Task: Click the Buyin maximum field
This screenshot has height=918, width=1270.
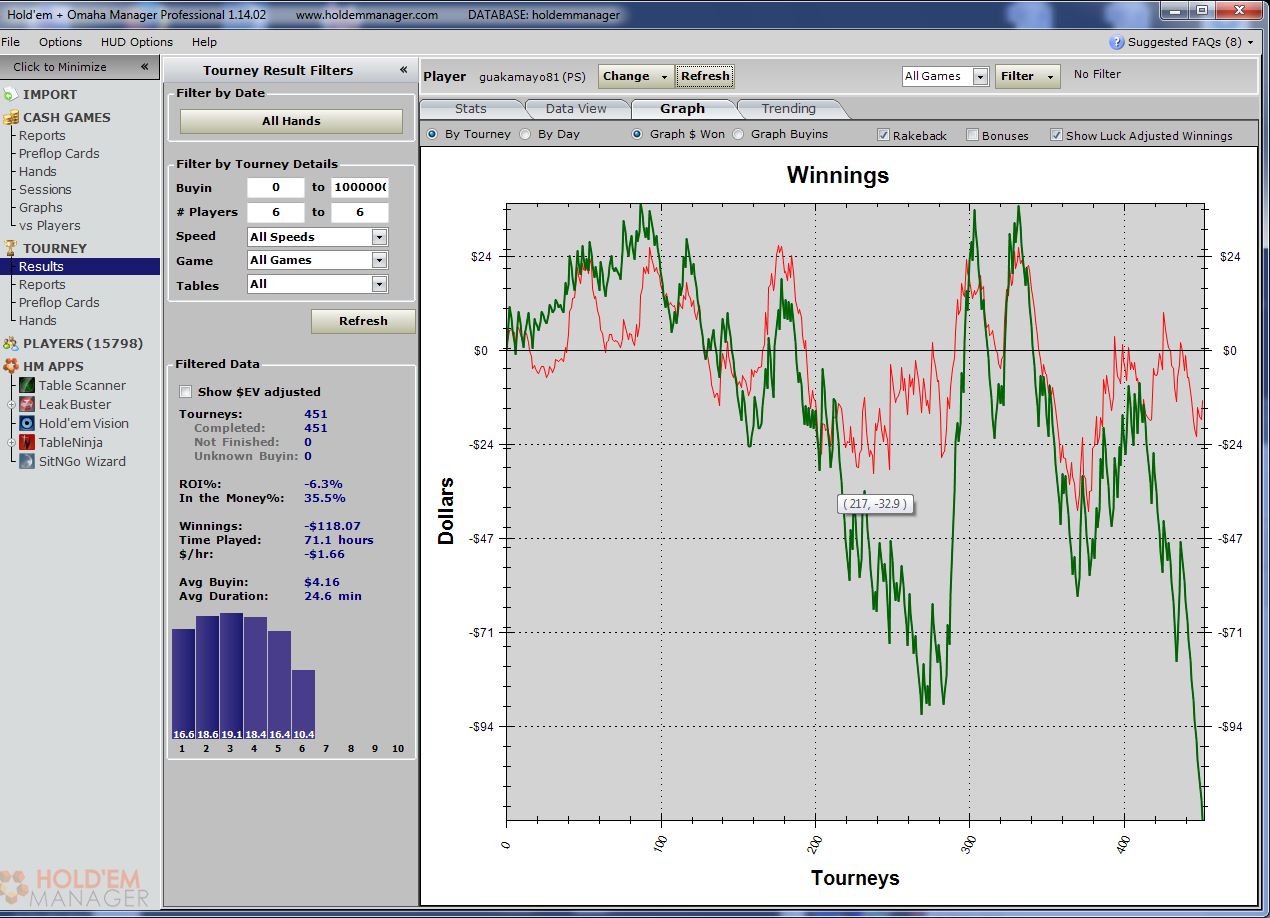Action: pyautogui.click(x=360, y=187)
